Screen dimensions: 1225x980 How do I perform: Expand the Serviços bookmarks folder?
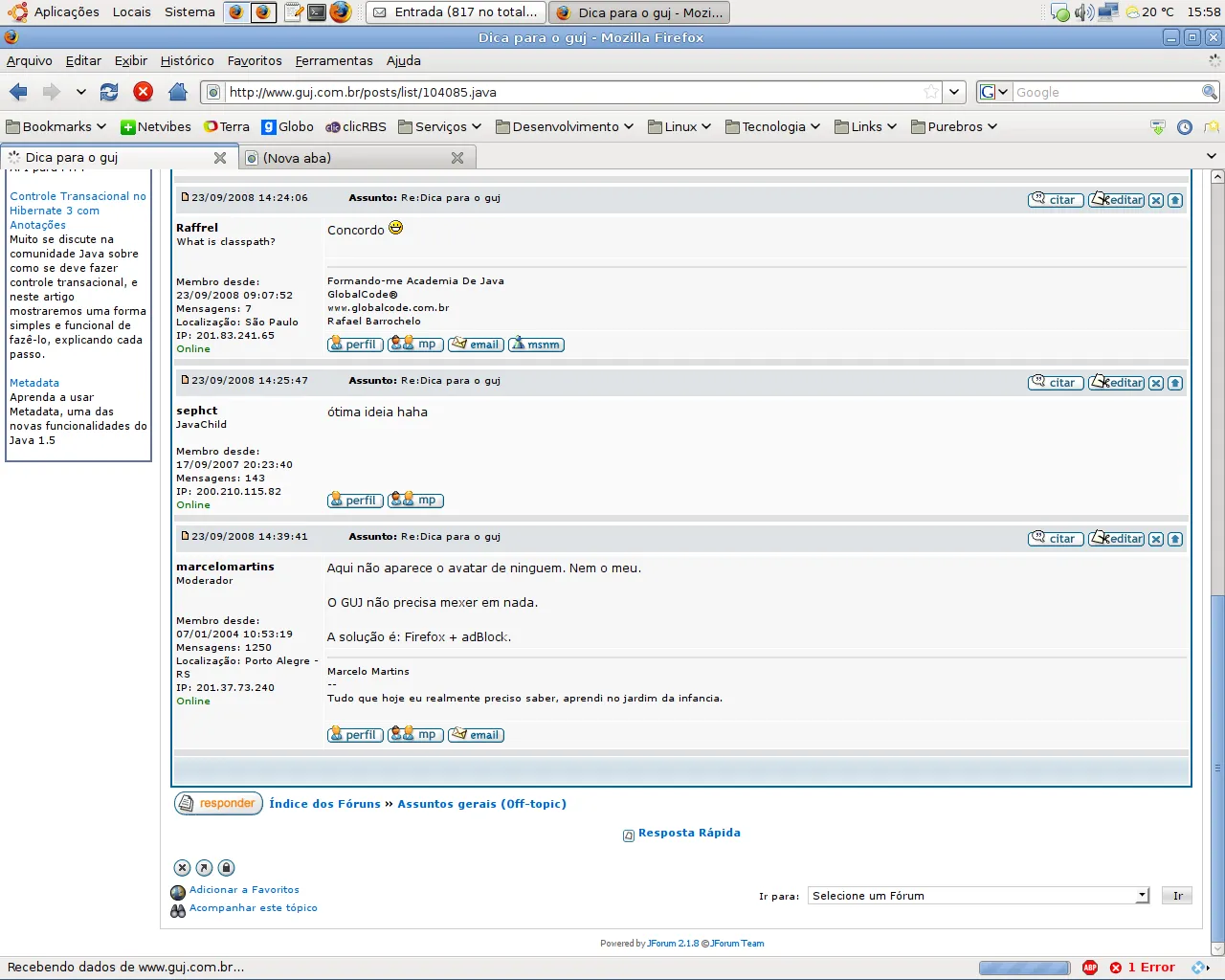[440, 126]
